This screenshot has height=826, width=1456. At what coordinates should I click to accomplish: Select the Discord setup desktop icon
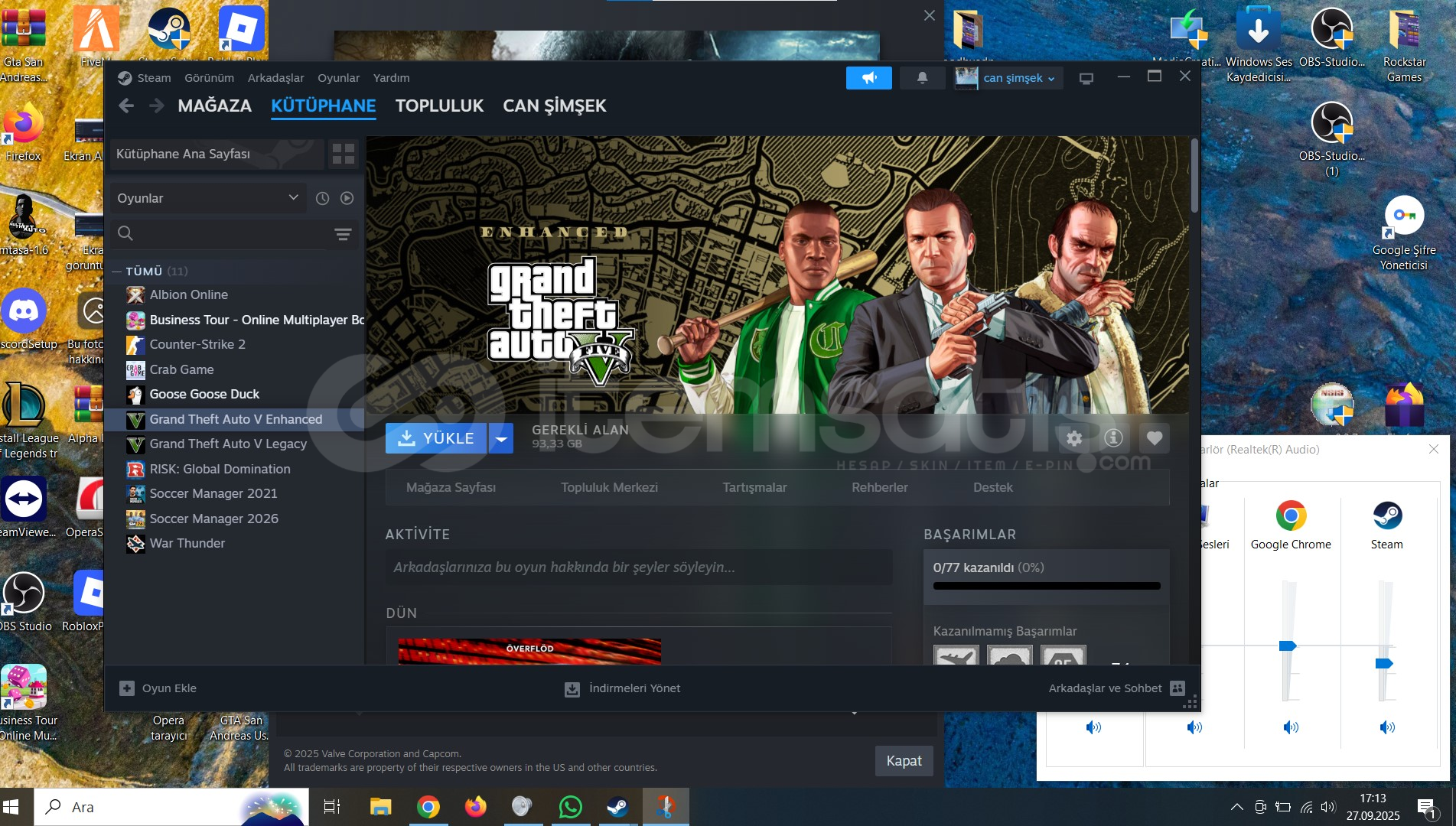[24, 319]
